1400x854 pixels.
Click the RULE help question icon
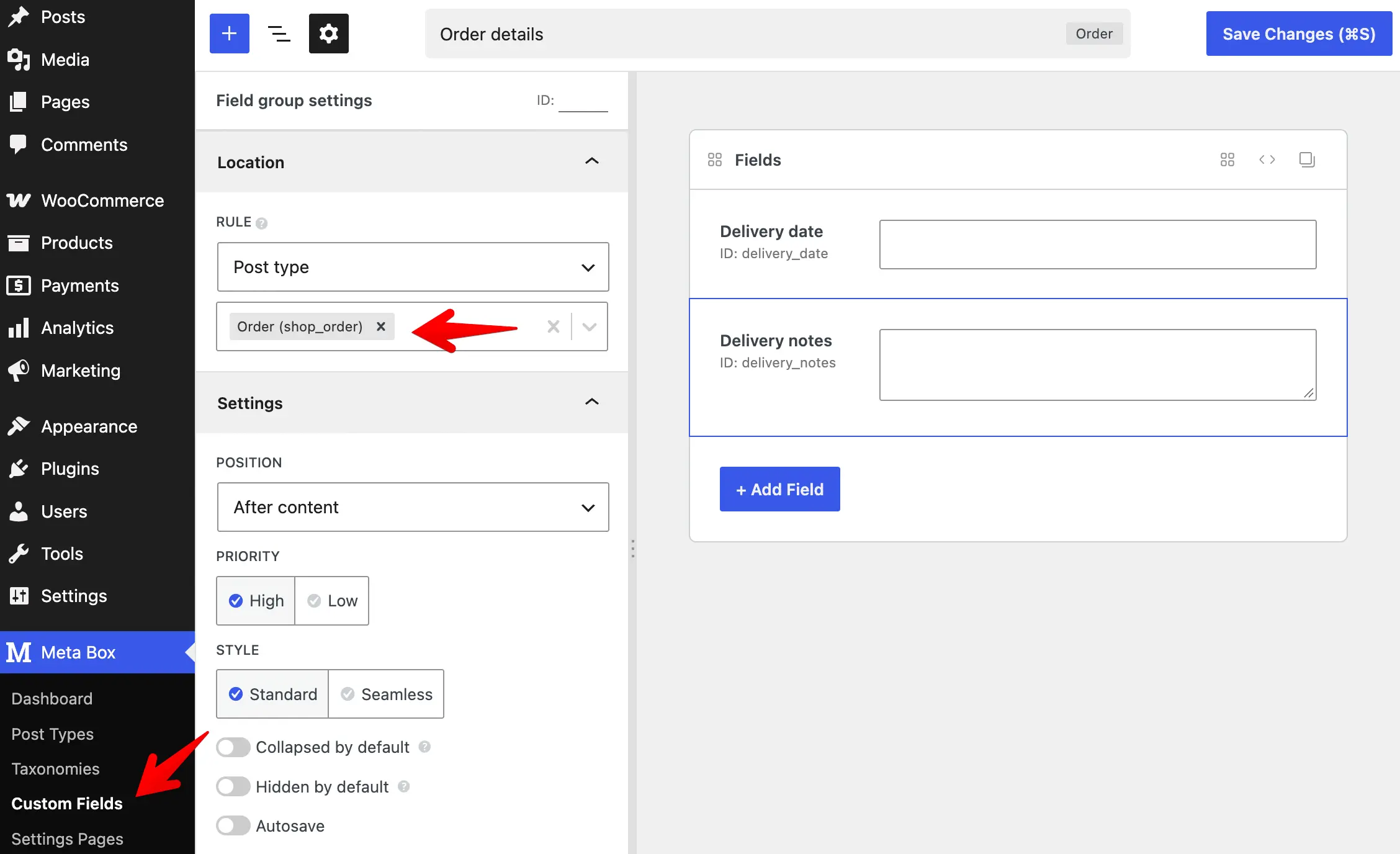point(261,223)
